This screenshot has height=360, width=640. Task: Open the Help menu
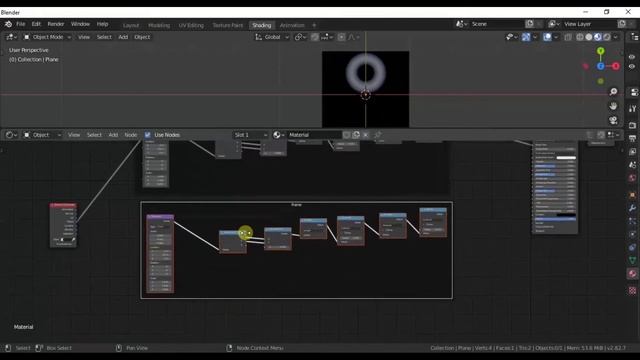point(102,24)
